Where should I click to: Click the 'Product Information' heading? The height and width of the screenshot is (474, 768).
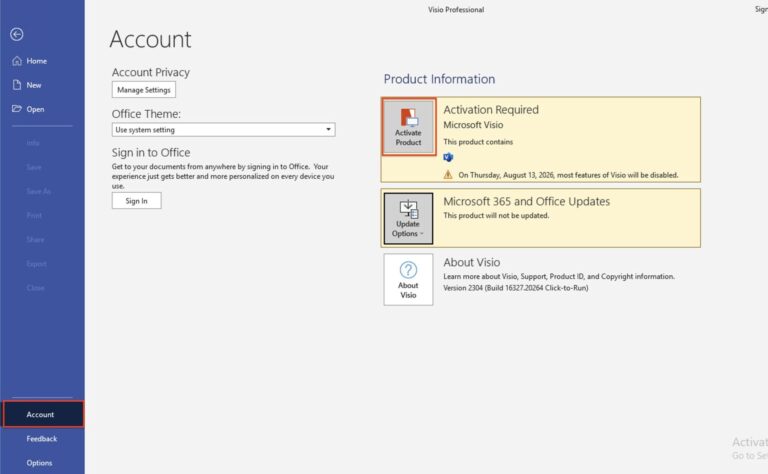coord(439,79)
